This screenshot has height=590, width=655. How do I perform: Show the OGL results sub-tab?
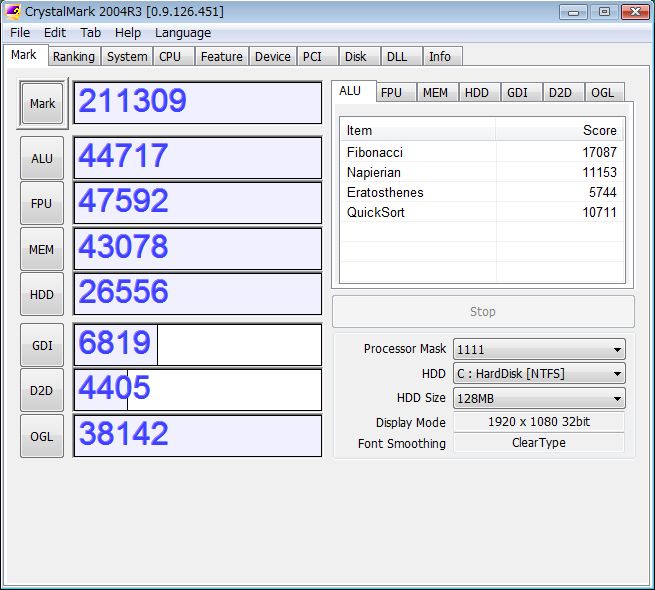click(x=604, y=92)
